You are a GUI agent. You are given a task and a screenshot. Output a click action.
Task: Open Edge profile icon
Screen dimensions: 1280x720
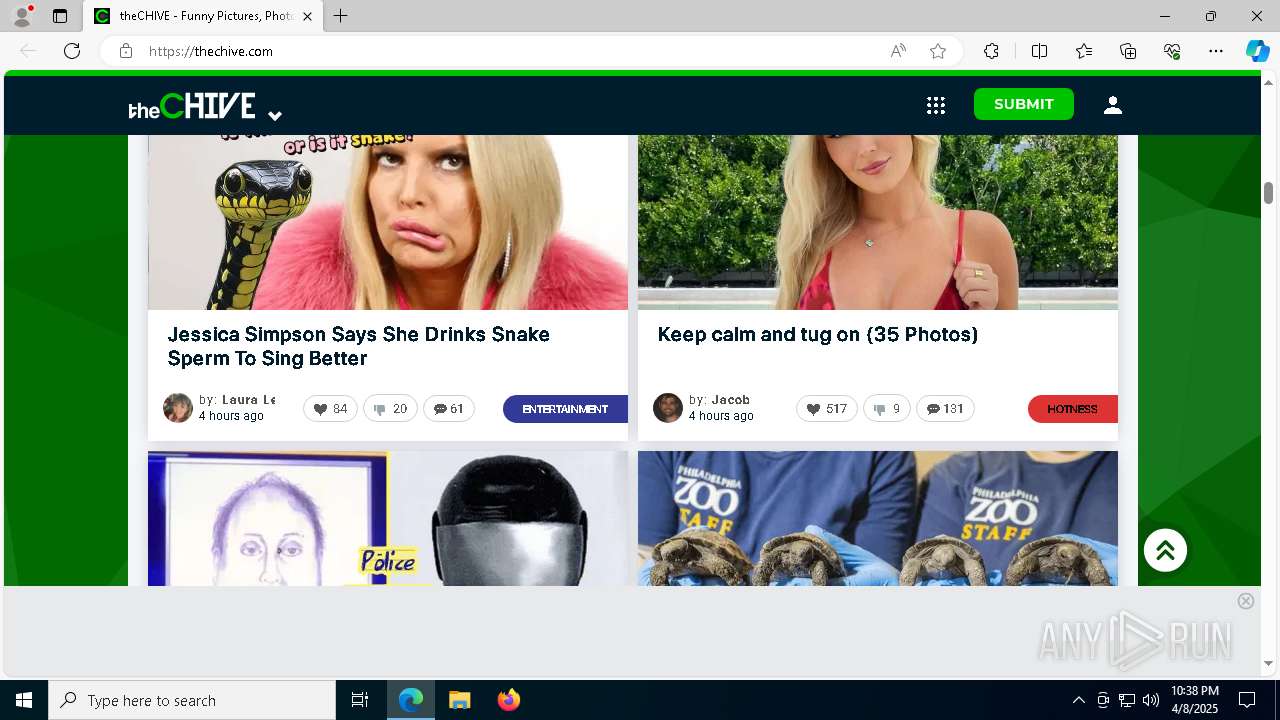click(22, 16)
